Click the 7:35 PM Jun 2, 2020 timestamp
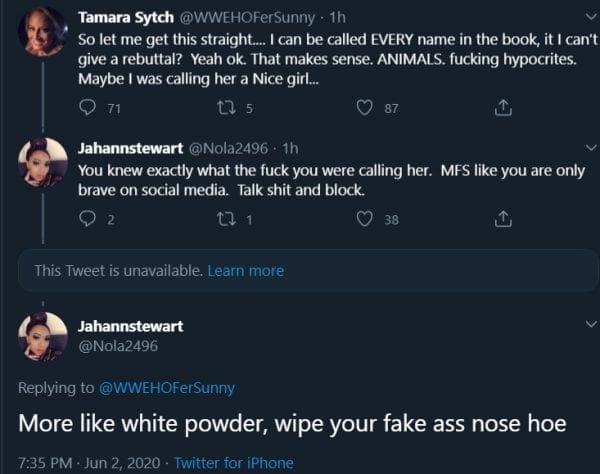 pyautogui.click(x=86, y=462)
